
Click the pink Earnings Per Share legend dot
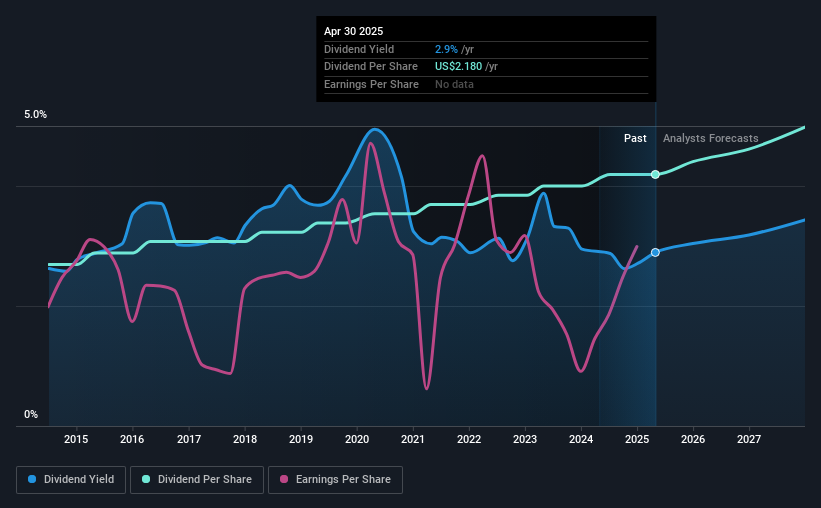pyautogui.click(x=284, y=479)
